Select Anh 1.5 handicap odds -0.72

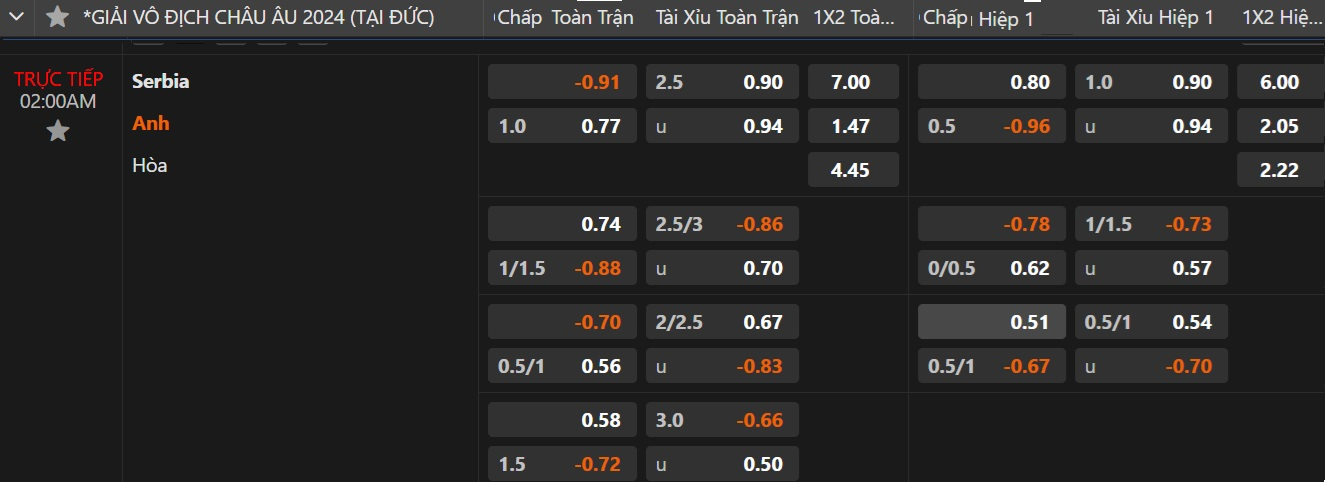[562, 464]
